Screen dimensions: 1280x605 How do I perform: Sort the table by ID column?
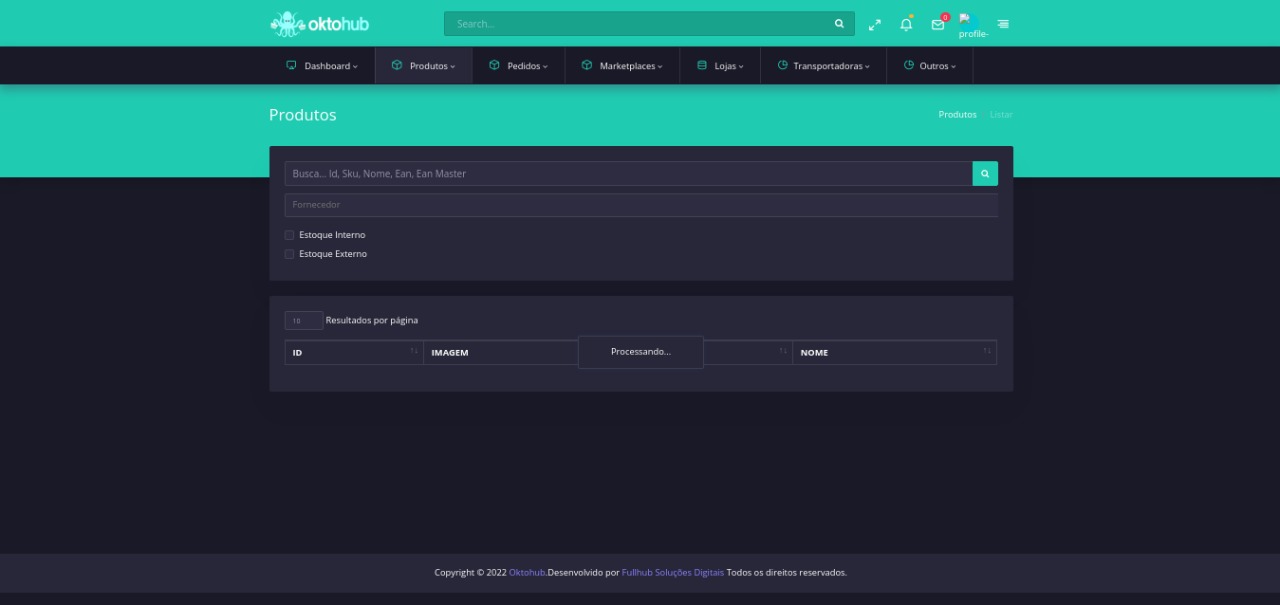pyautogui.click(x=354, y=352)
